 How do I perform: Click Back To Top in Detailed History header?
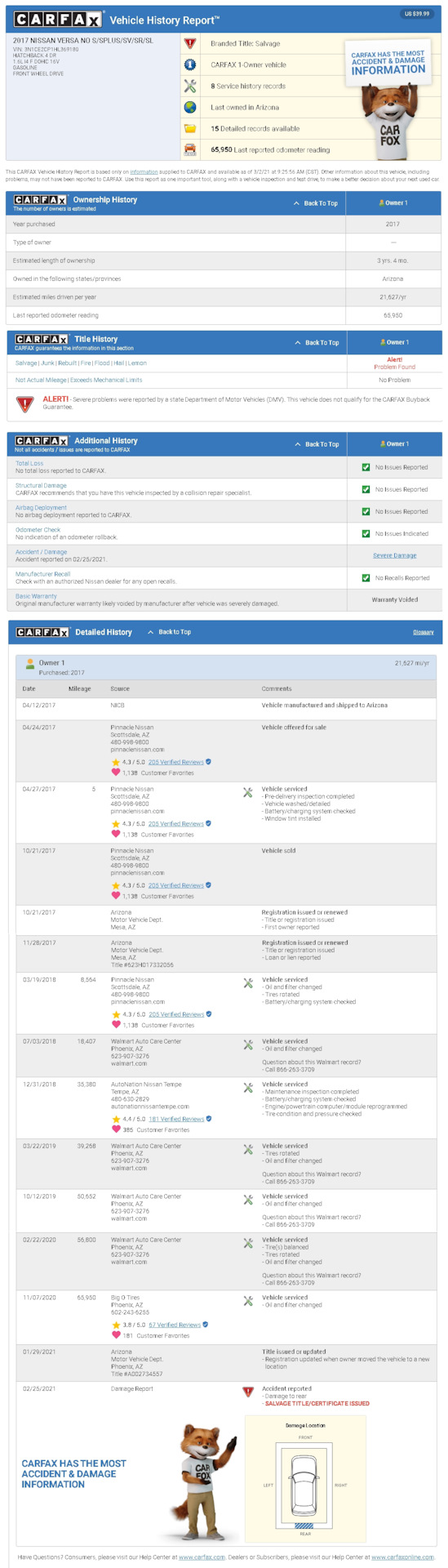[x=170, y=632]
